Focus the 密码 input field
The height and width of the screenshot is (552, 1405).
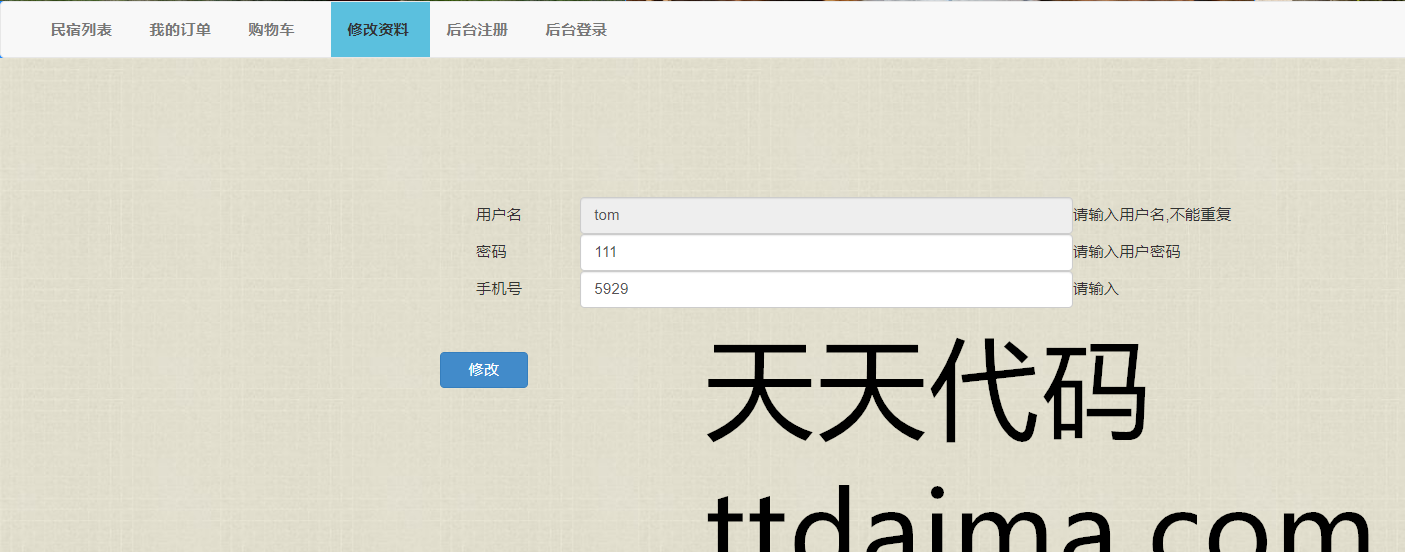(x=826, y=252)
